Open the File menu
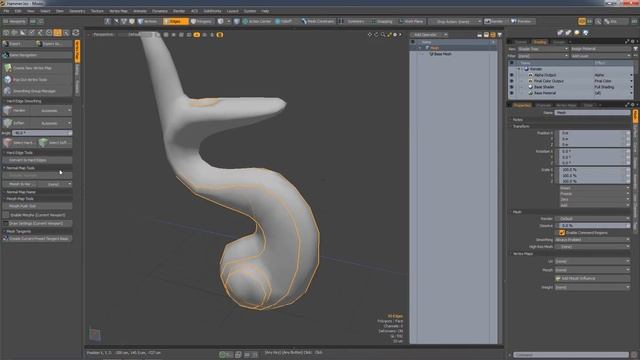Screen dimensions: 640x360 click(x=6, y=11)
